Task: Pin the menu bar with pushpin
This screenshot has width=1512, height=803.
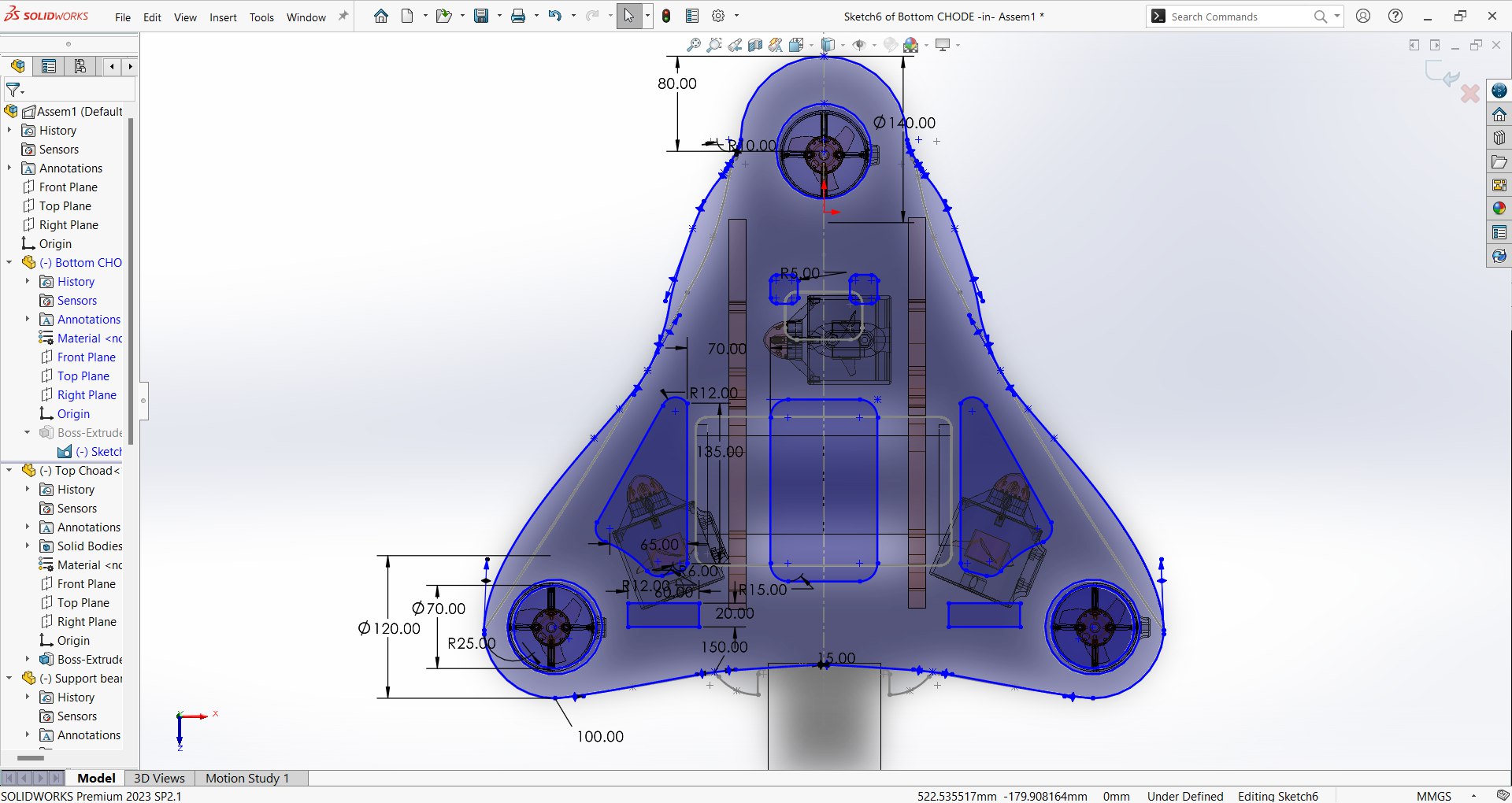Action: [x=343, y=17]
